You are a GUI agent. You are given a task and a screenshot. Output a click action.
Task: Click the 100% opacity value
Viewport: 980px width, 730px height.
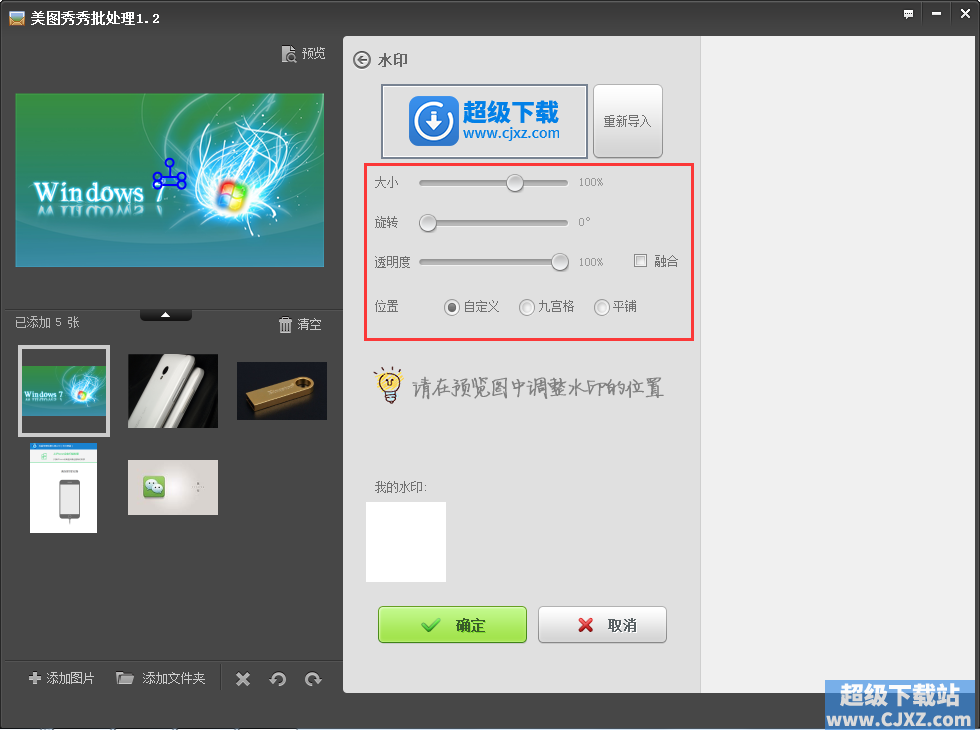pos(591,262)
